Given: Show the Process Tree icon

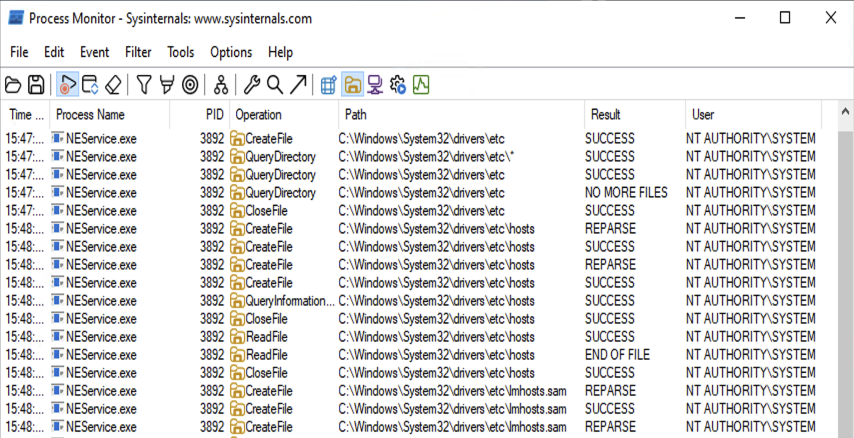Looking at the screenshot, I should [221, 85].
